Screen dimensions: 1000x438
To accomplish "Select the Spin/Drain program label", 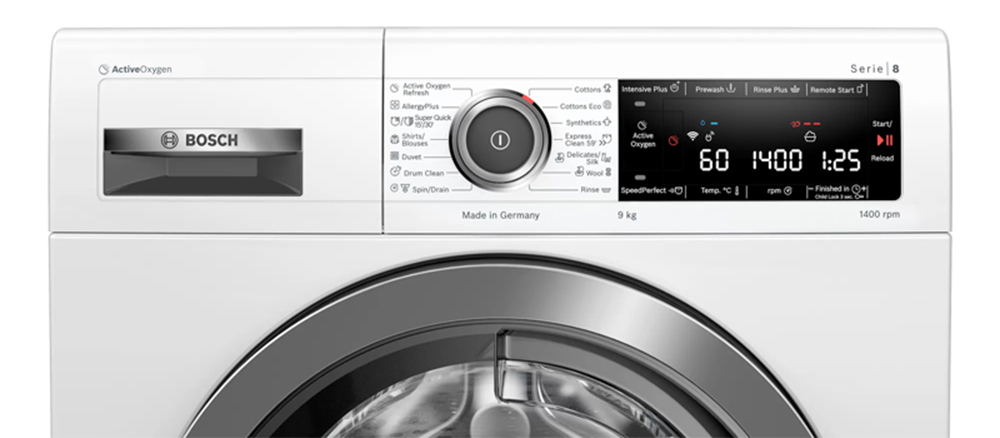I will pyautogui.click(x=430, y=189).
